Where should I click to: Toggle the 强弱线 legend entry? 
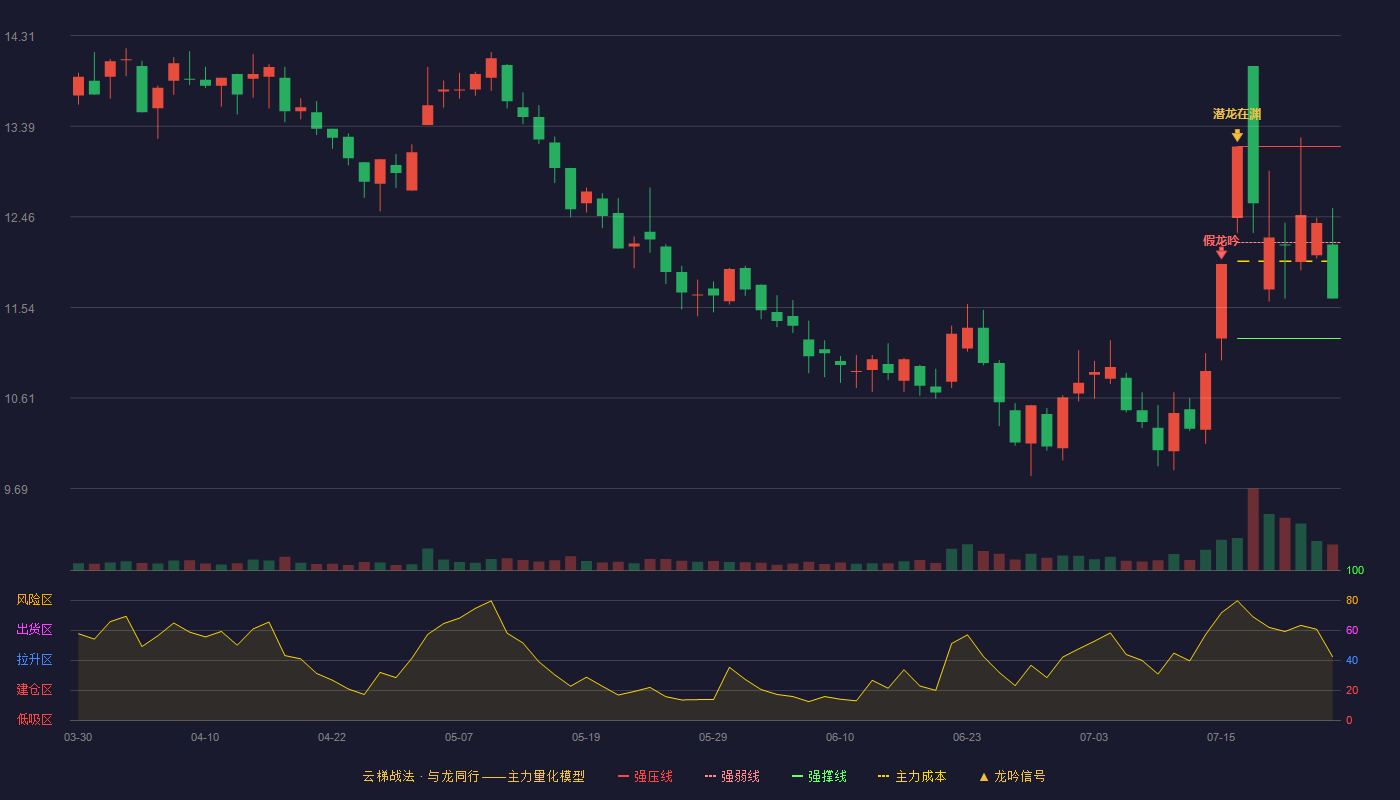coord(732,776)
